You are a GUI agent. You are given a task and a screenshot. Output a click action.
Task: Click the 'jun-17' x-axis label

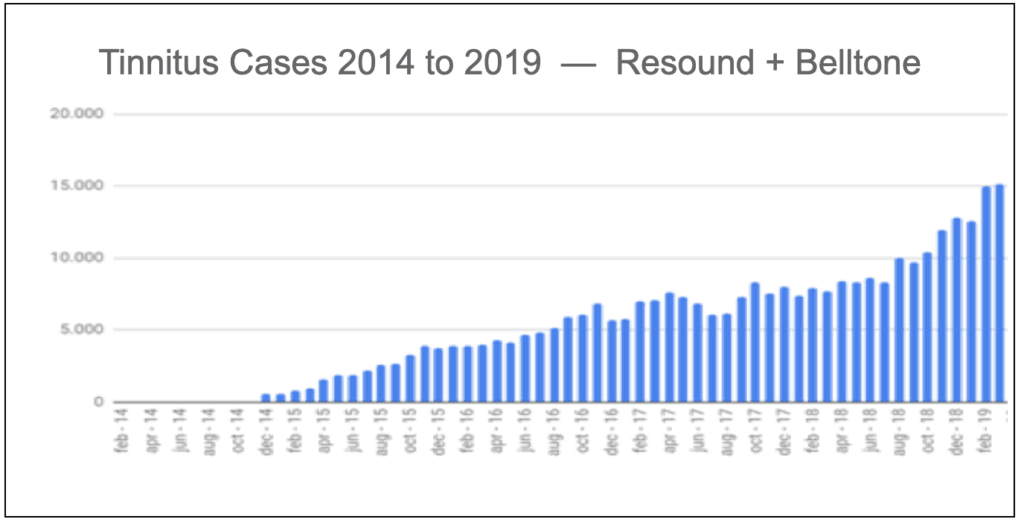tap(699, 431)
